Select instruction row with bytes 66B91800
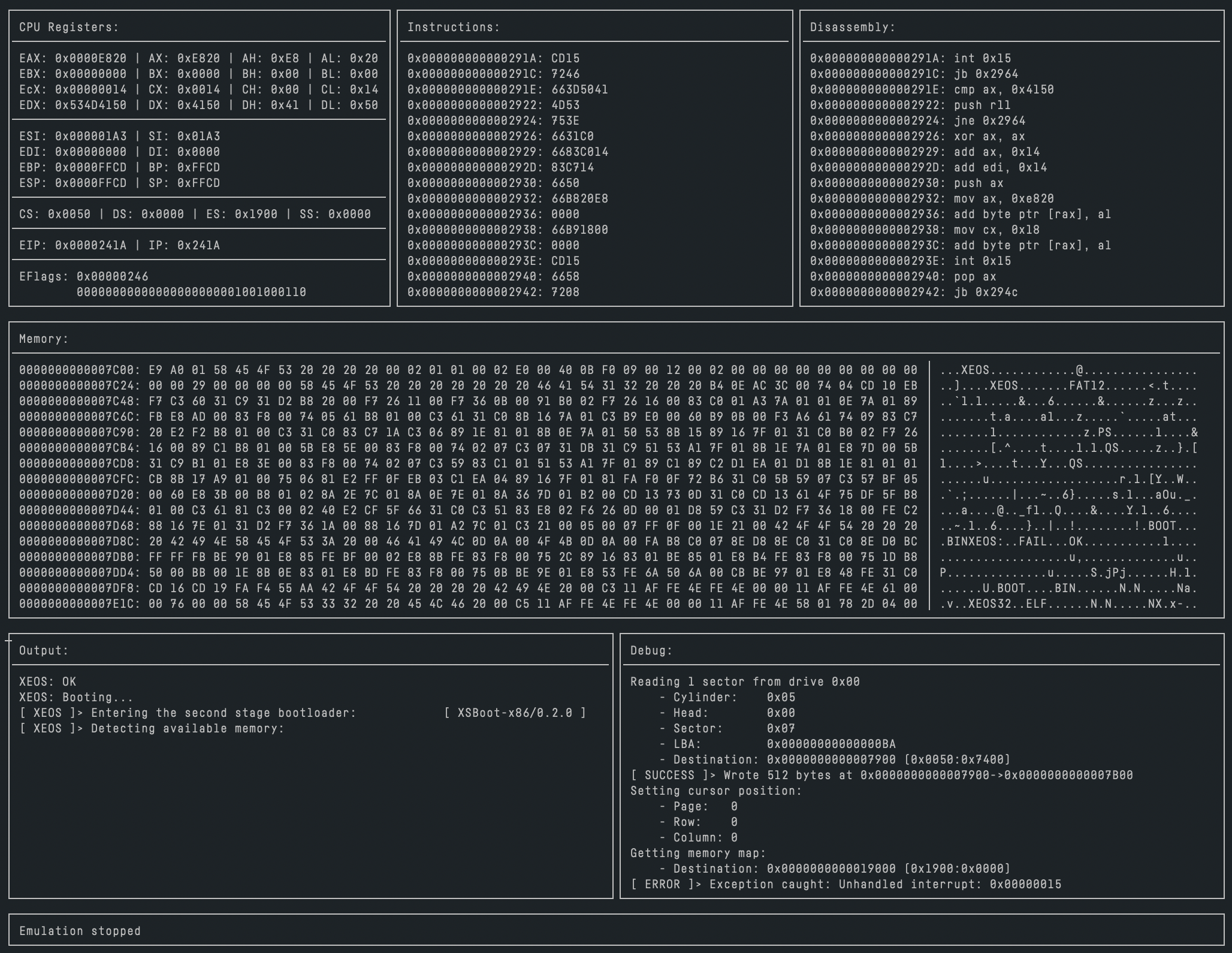 [508, 230]
